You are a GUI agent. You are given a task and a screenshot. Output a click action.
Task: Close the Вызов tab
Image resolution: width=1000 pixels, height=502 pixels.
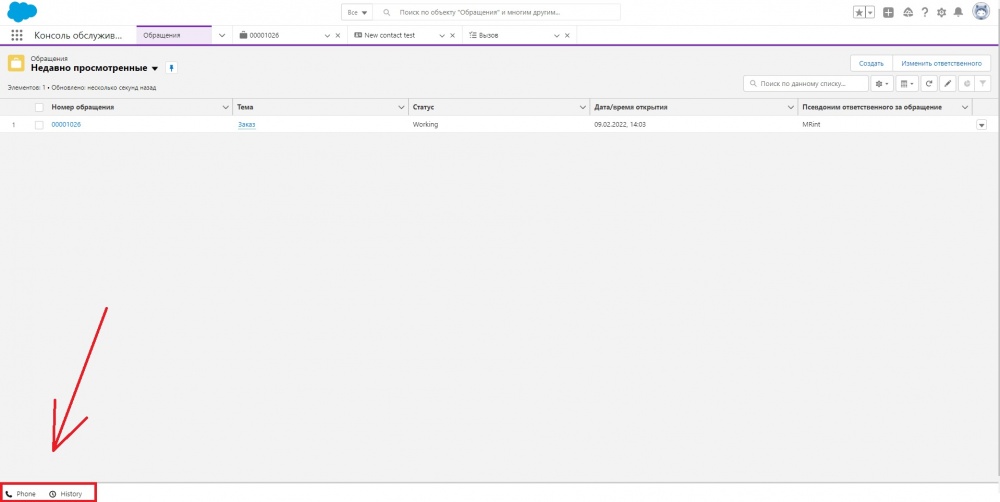pos(567,36)
